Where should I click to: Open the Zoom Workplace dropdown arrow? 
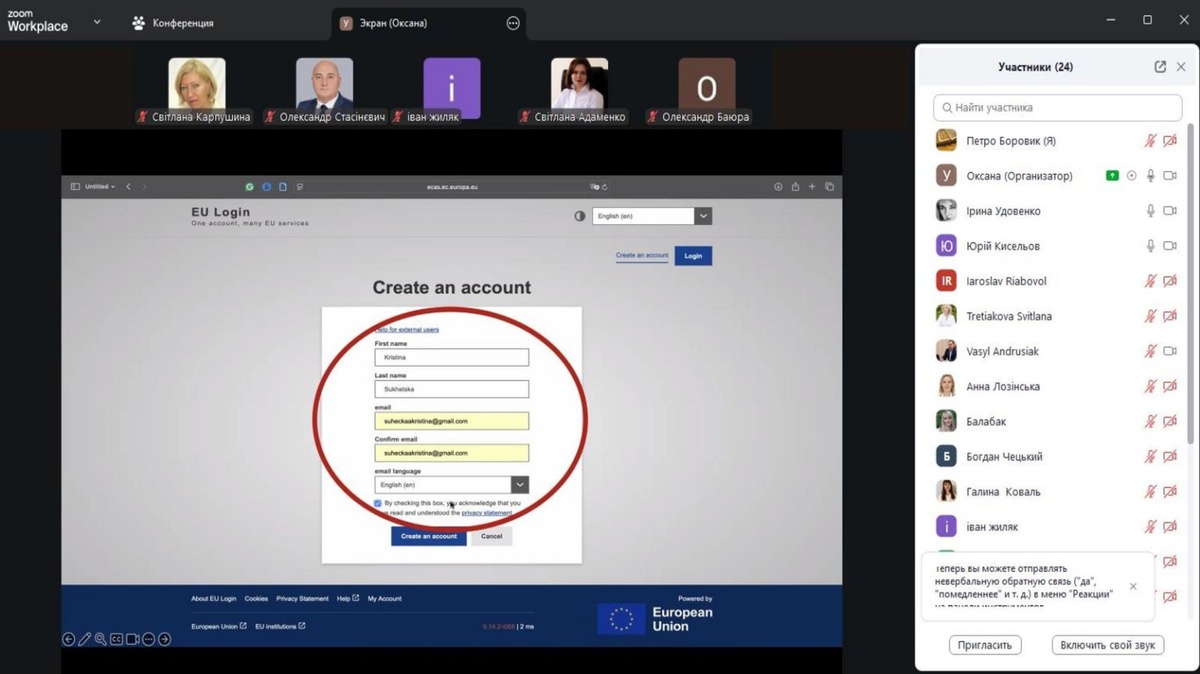(97, 22)
